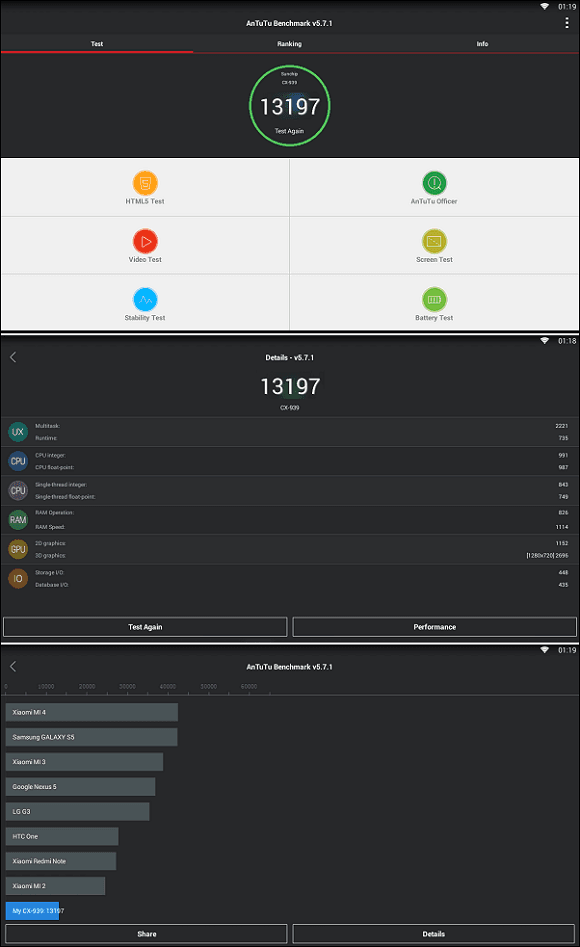
Task: Select the UX category icon
Action: click(18, 432)
